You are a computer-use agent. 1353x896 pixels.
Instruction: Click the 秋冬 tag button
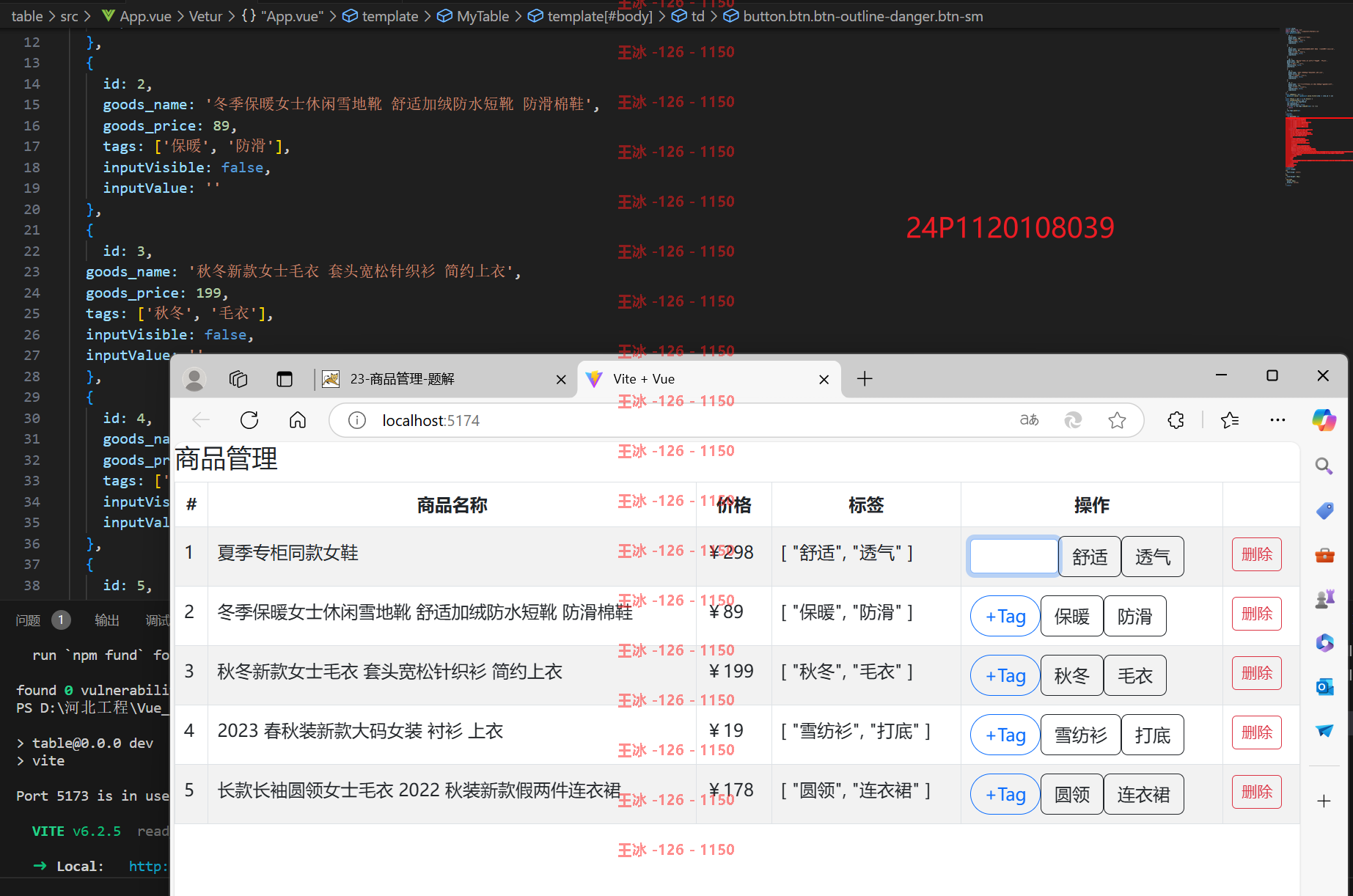click(1072, 675)
